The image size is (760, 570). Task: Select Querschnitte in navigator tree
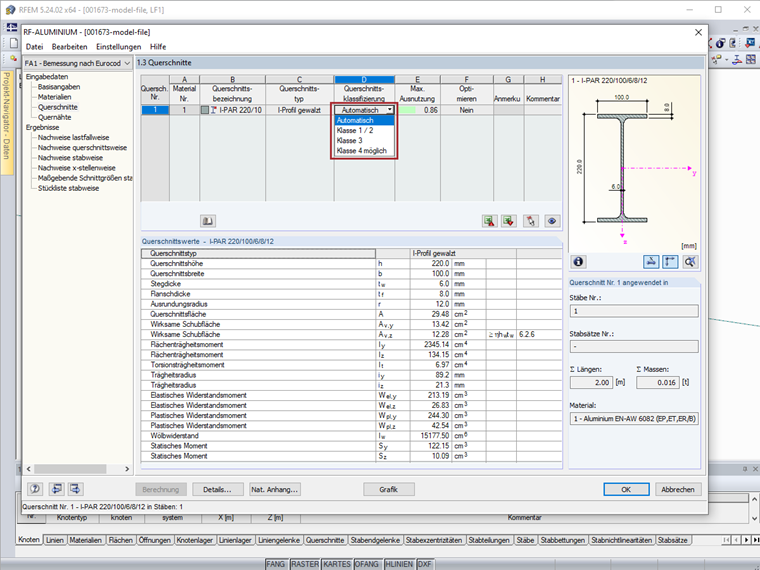tap(58, 107)
